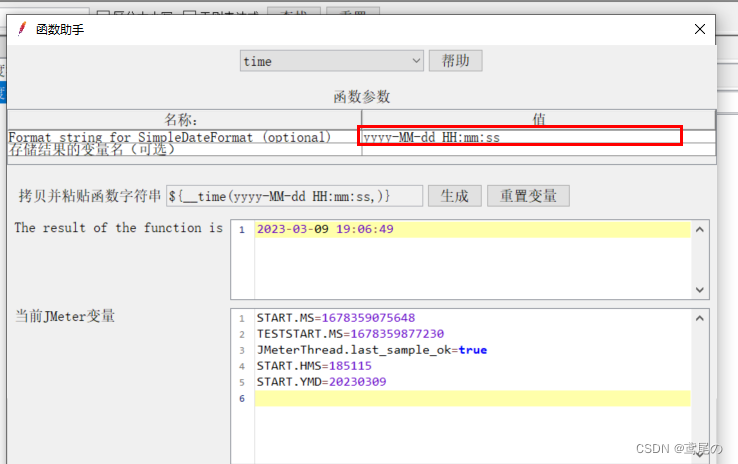Select the Format string for SimpleDateFormat row
The image size is (738, 464).
click(x=170, y=137)
